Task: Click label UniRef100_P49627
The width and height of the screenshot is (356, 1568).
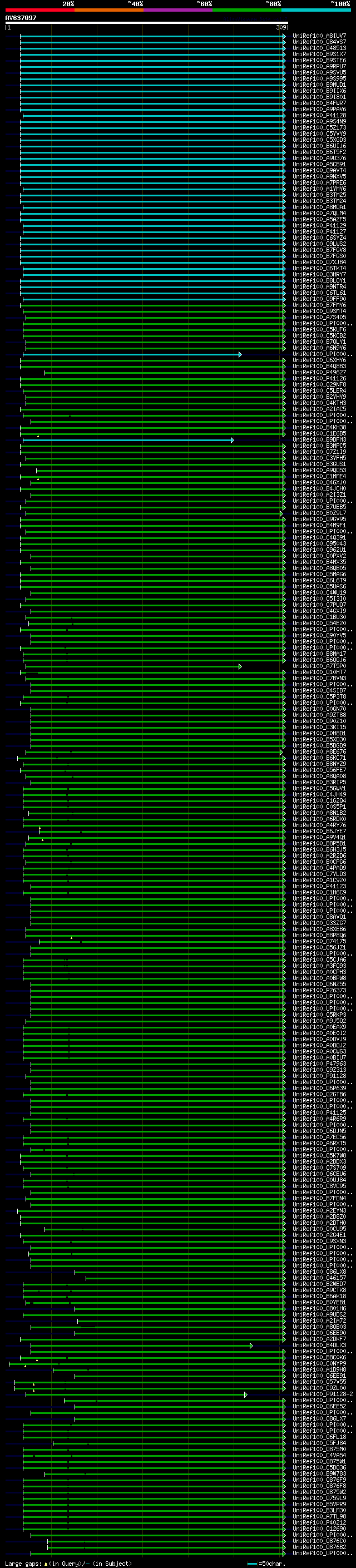Action: point(319,373)
